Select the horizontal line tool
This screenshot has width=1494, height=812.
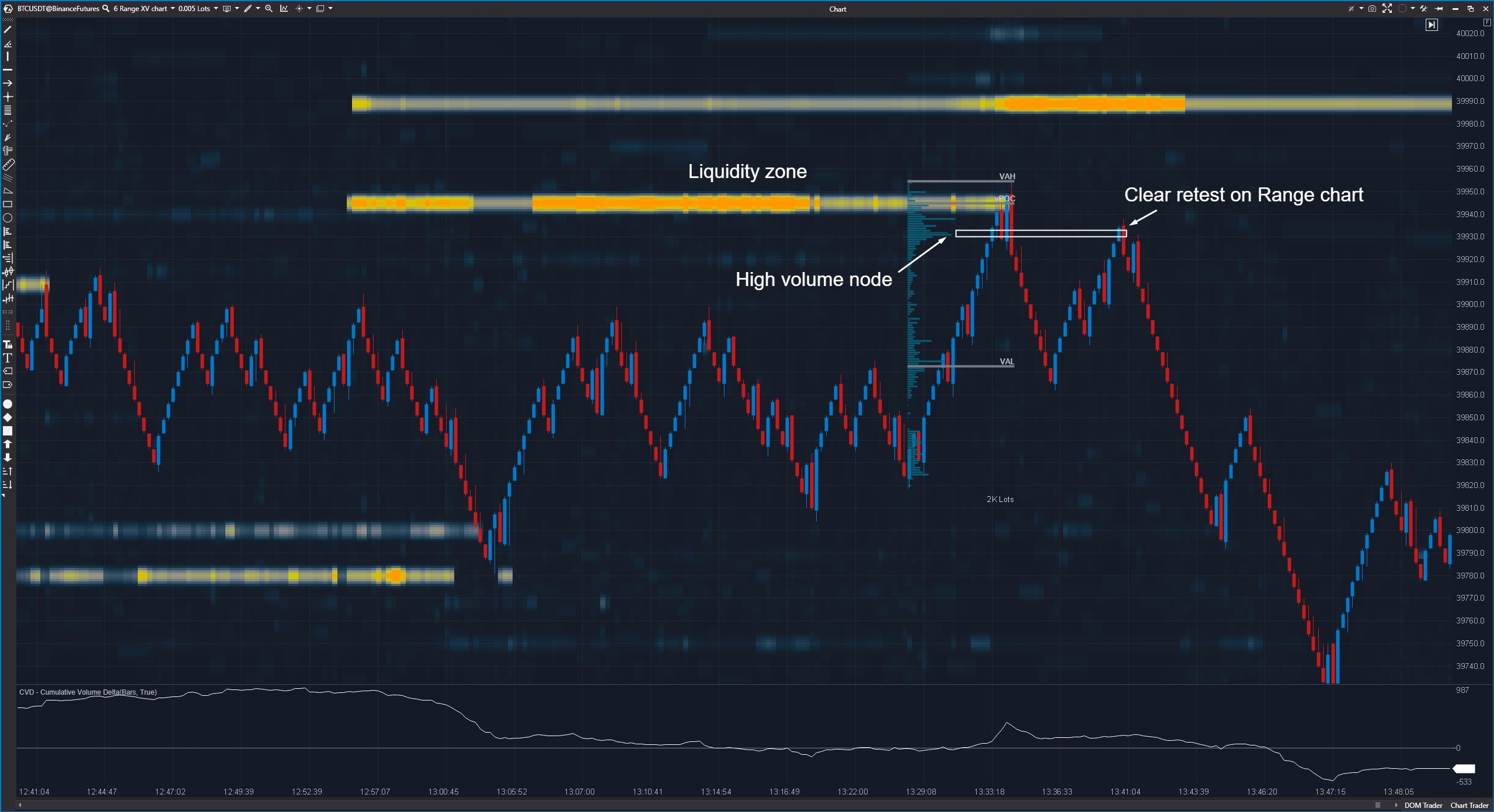(8, 70)
